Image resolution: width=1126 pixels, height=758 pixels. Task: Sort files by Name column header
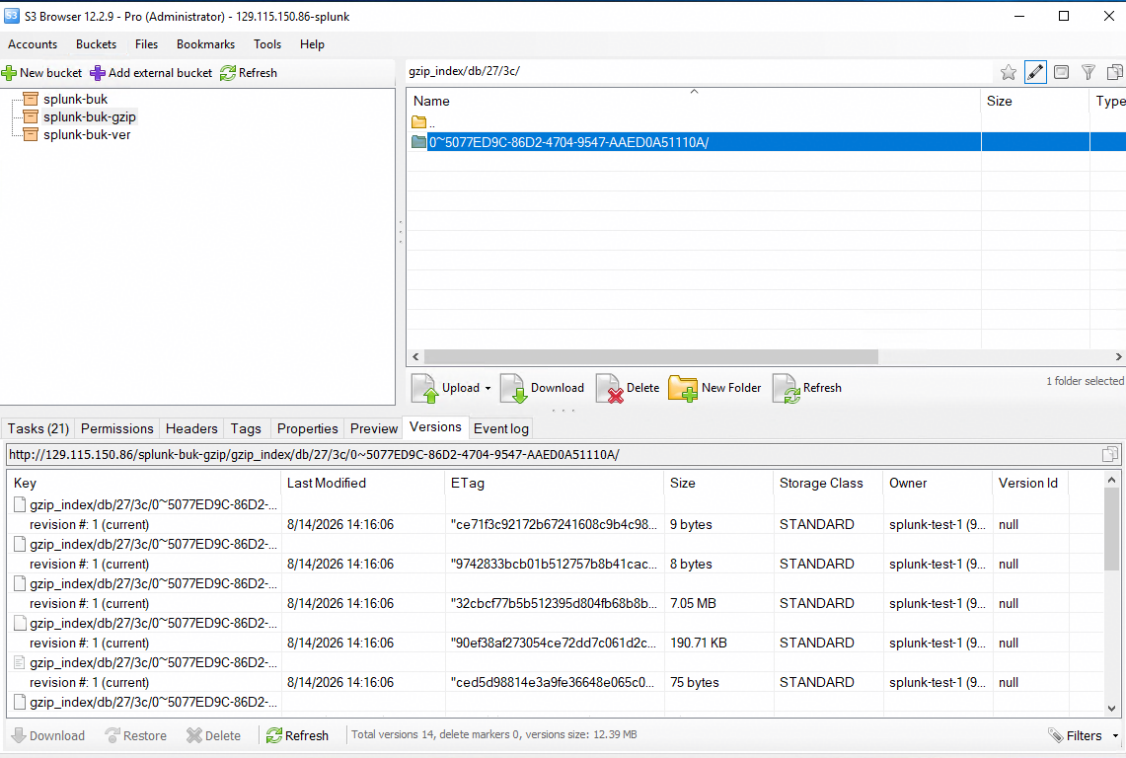pos(693,101)
